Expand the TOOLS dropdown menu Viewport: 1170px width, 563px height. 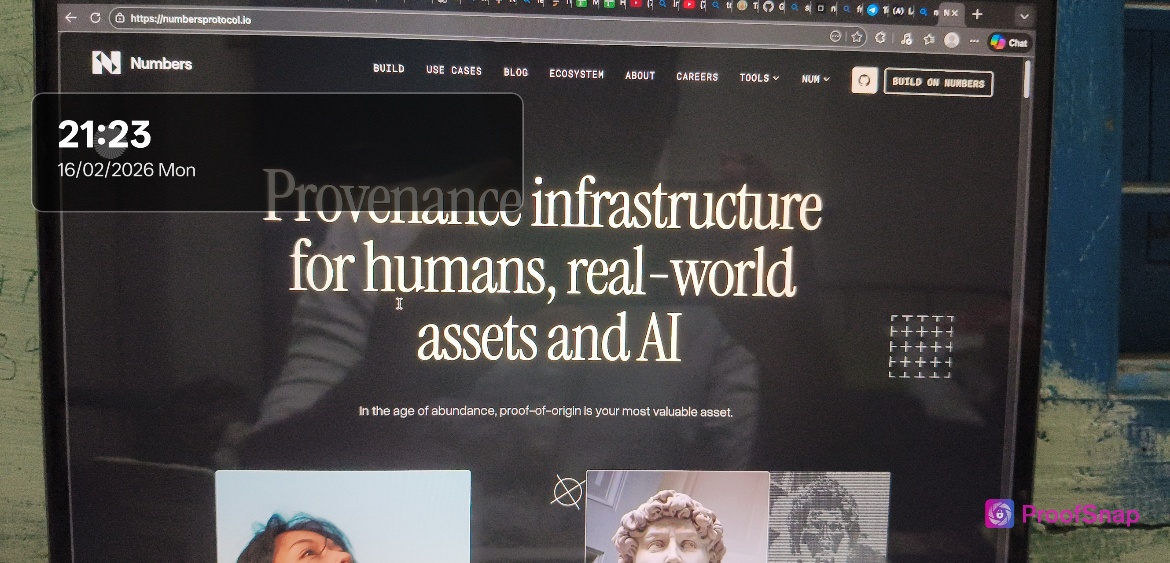(758, 77)
